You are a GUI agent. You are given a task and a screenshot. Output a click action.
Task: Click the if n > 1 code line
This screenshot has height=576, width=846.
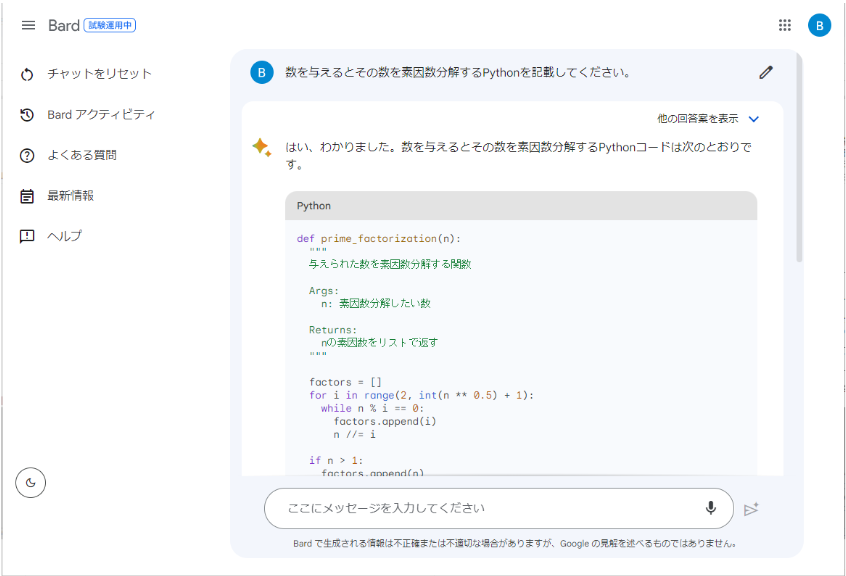tap(336, 460)
